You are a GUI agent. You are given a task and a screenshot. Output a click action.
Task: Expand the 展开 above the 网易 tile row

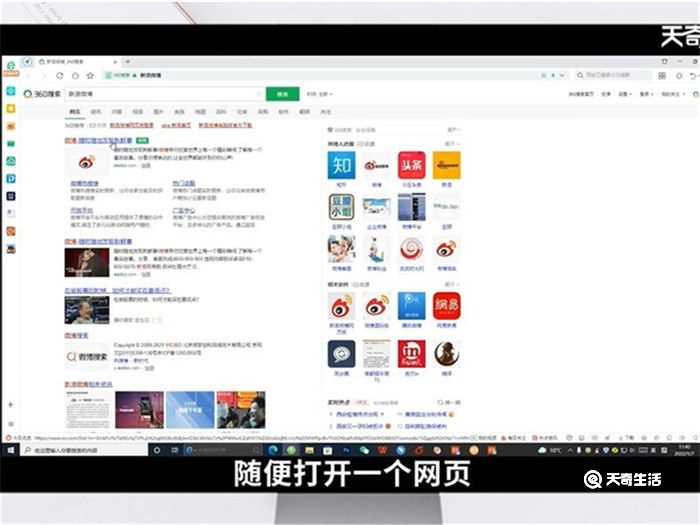click(451, 284)
